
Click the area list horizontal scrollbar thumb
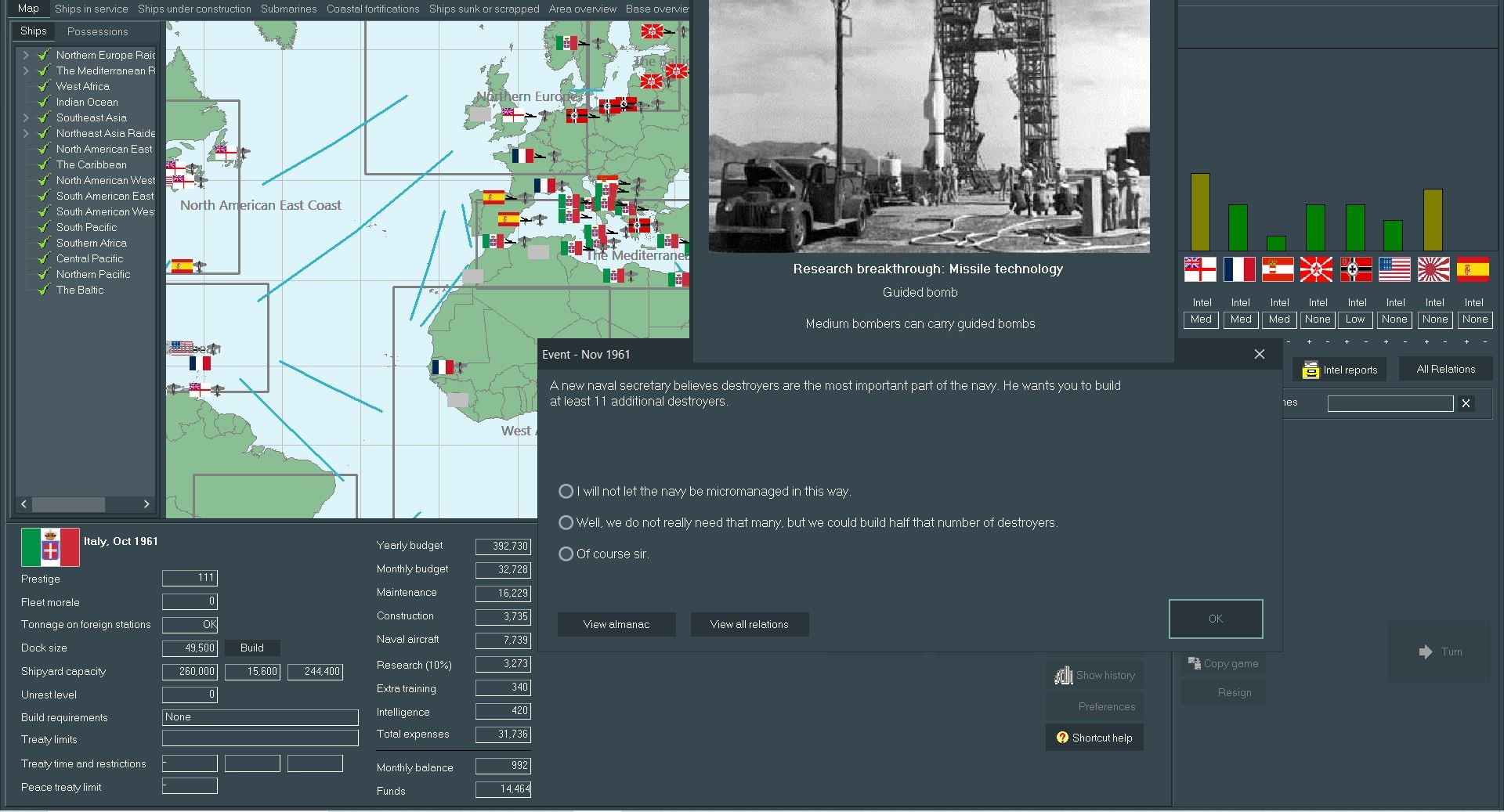click(69, 503)
